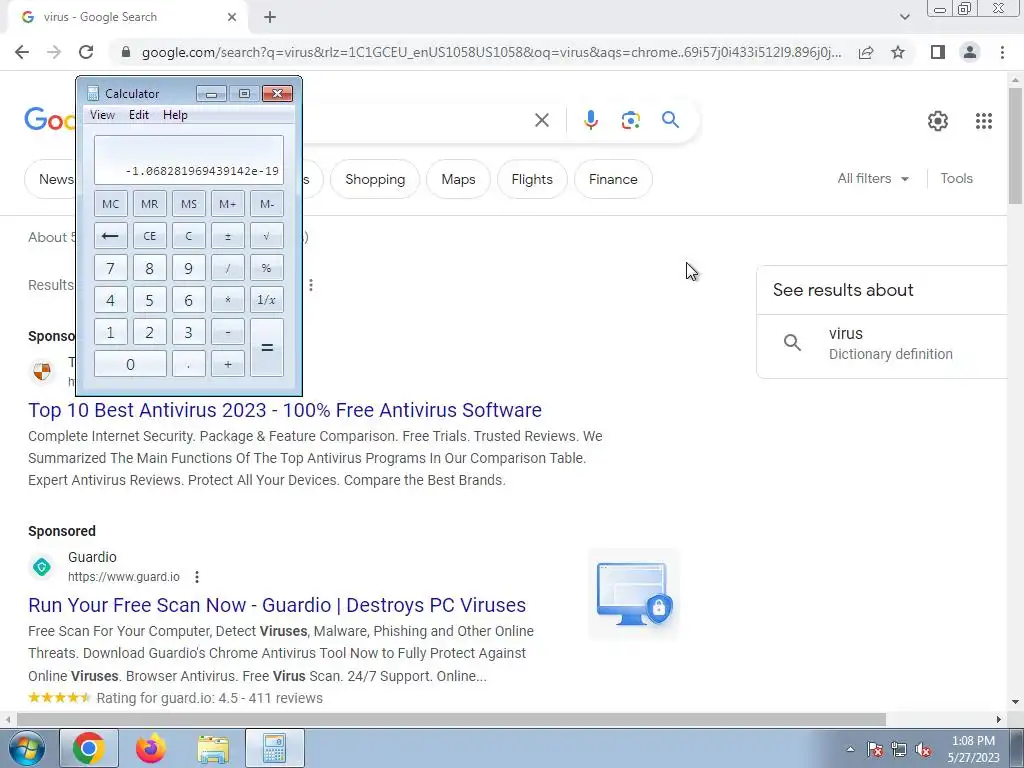Open Google quick settings gear
Screen dimensions: 1024x768
pos(938,121)
